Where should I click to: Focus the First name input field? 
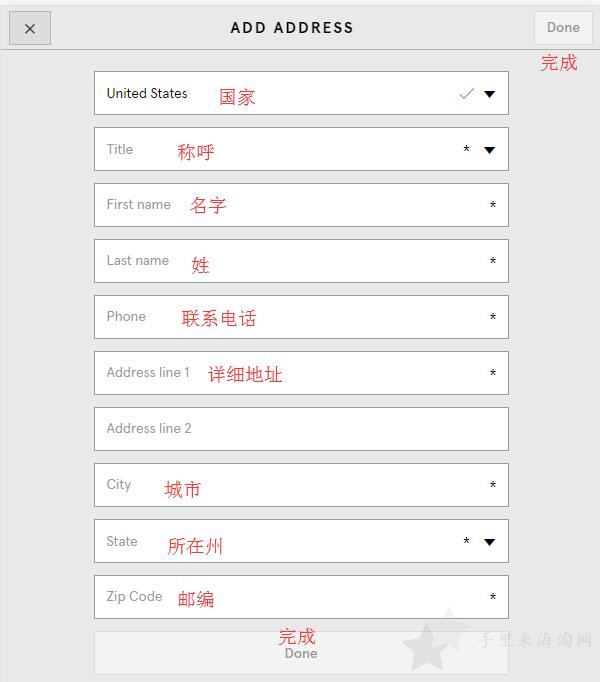click(301, 205)
